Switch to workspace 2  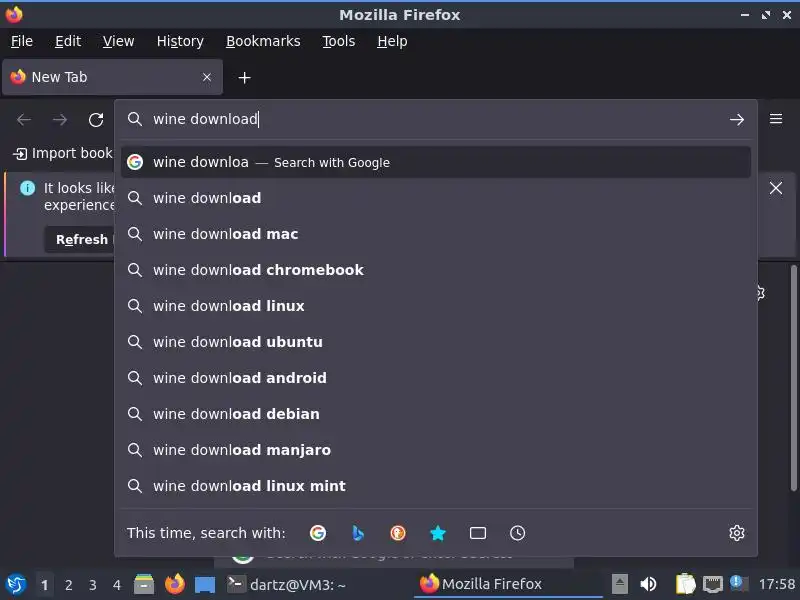point(68,585)
